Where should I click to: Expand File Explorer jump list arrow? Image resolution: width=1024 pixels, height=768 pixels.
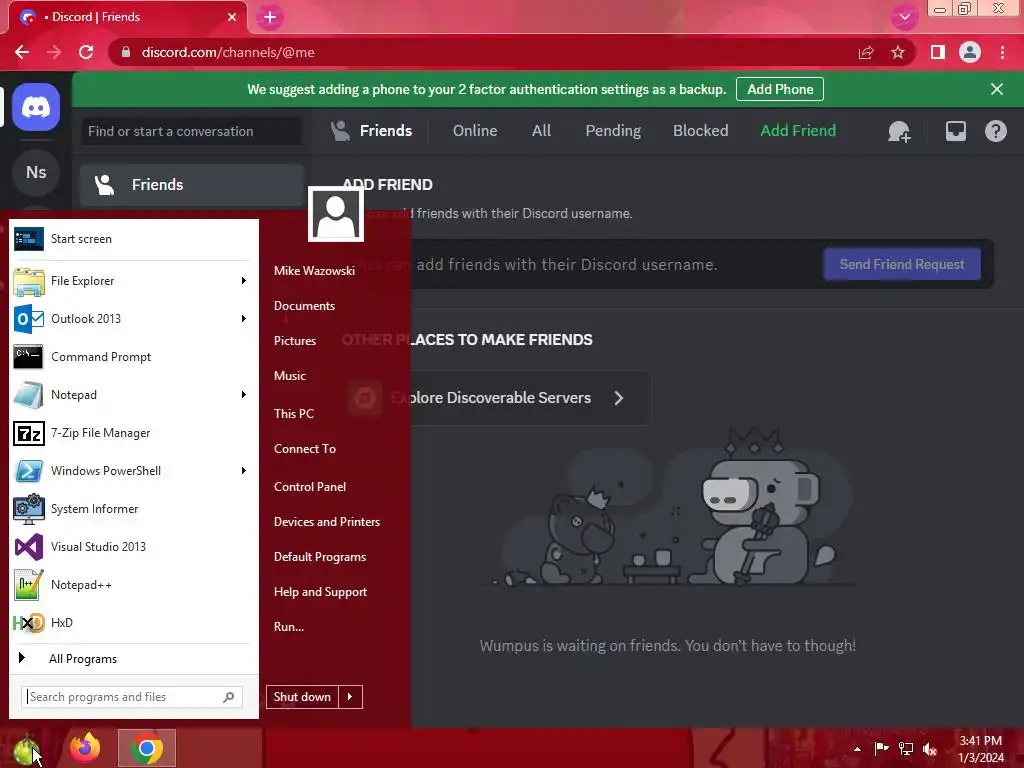tap(244, 281)
